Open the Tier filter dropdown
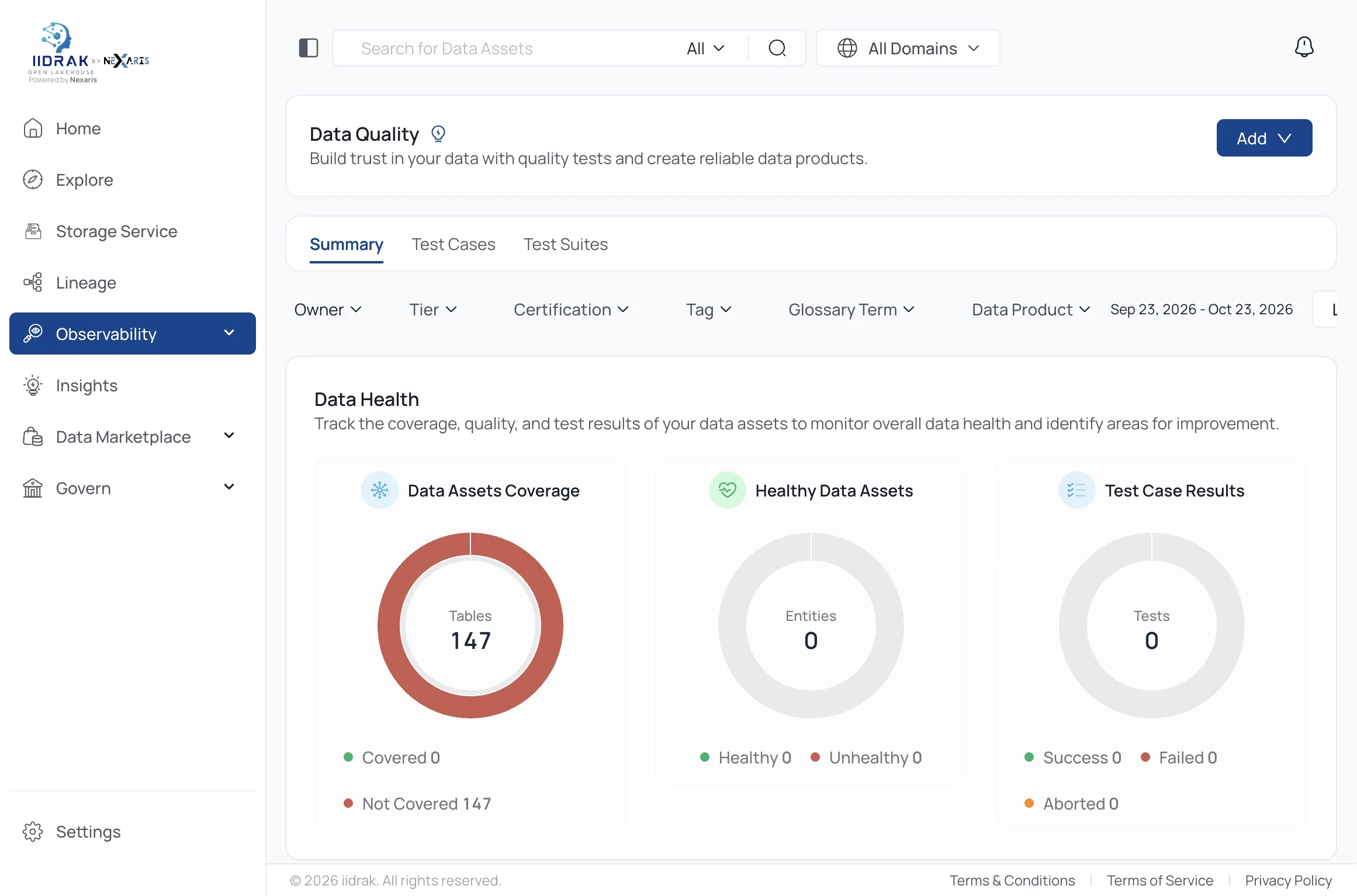The width and height of the screenshot is (1357, 896). click(432, 310)
